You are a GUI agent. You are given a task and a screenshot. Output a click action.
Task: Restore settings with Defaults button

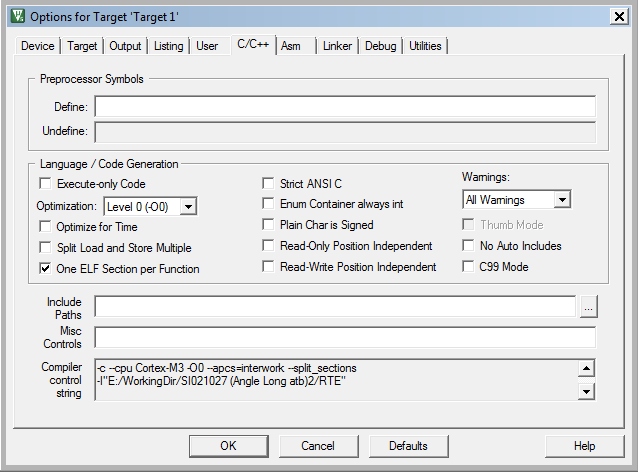click(x=408, y=446)
